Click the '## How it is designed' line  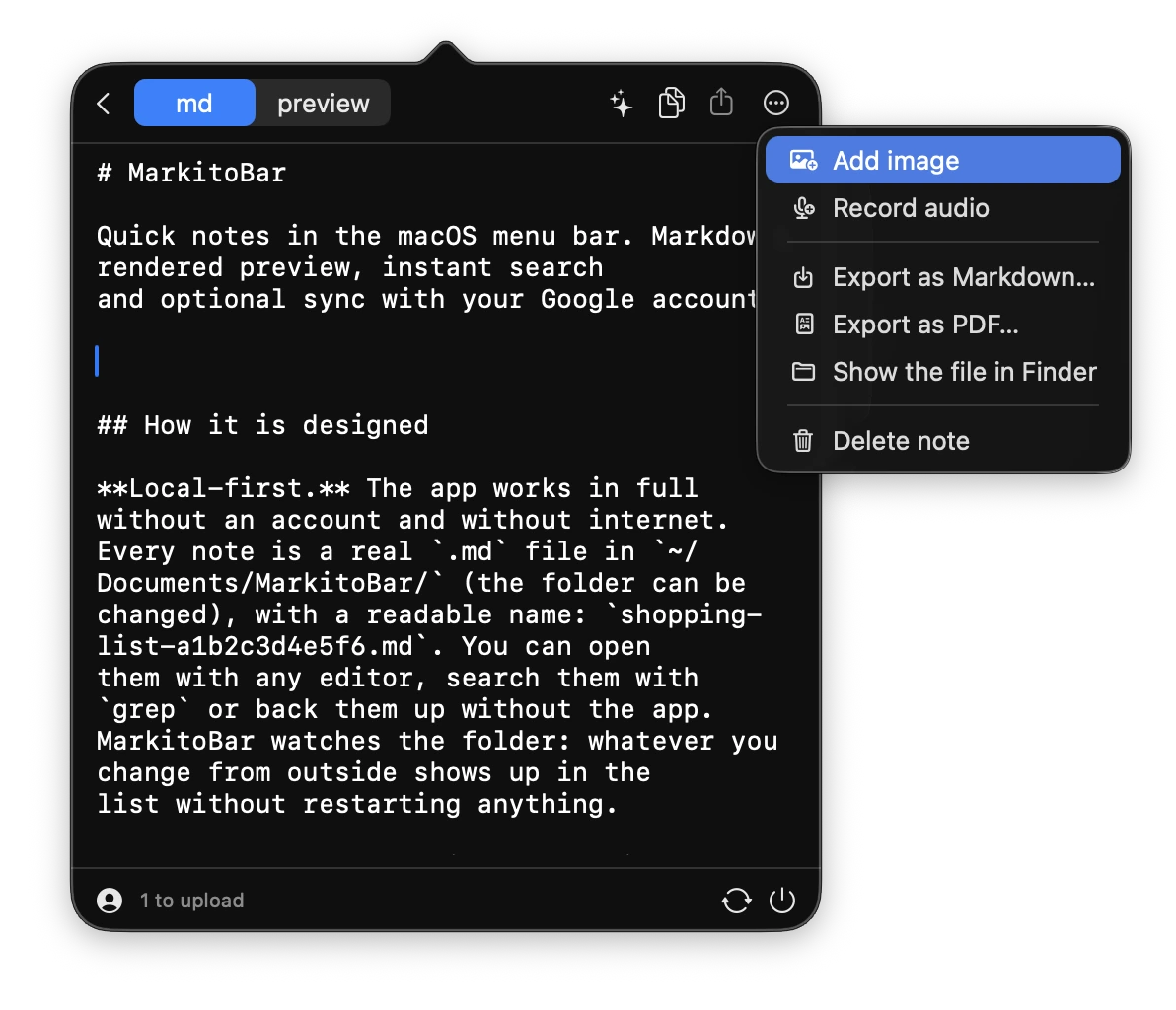[x=262, y=426]
